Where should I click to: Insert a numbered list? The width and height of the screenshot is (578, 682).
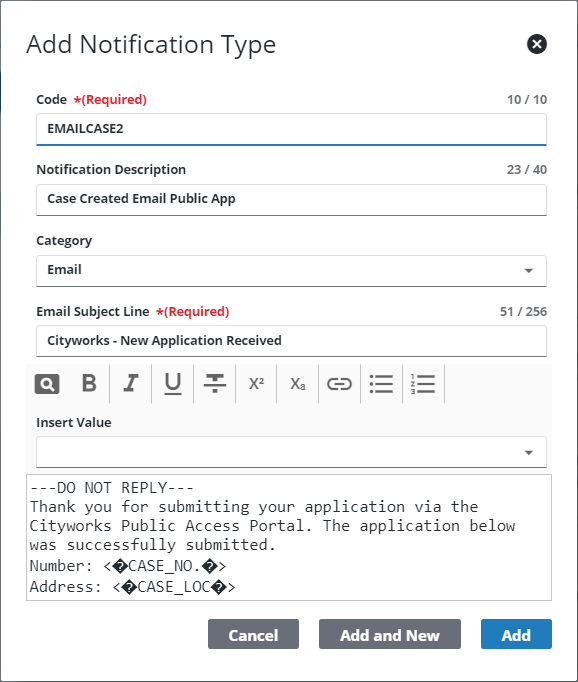[x=423, y=384]
